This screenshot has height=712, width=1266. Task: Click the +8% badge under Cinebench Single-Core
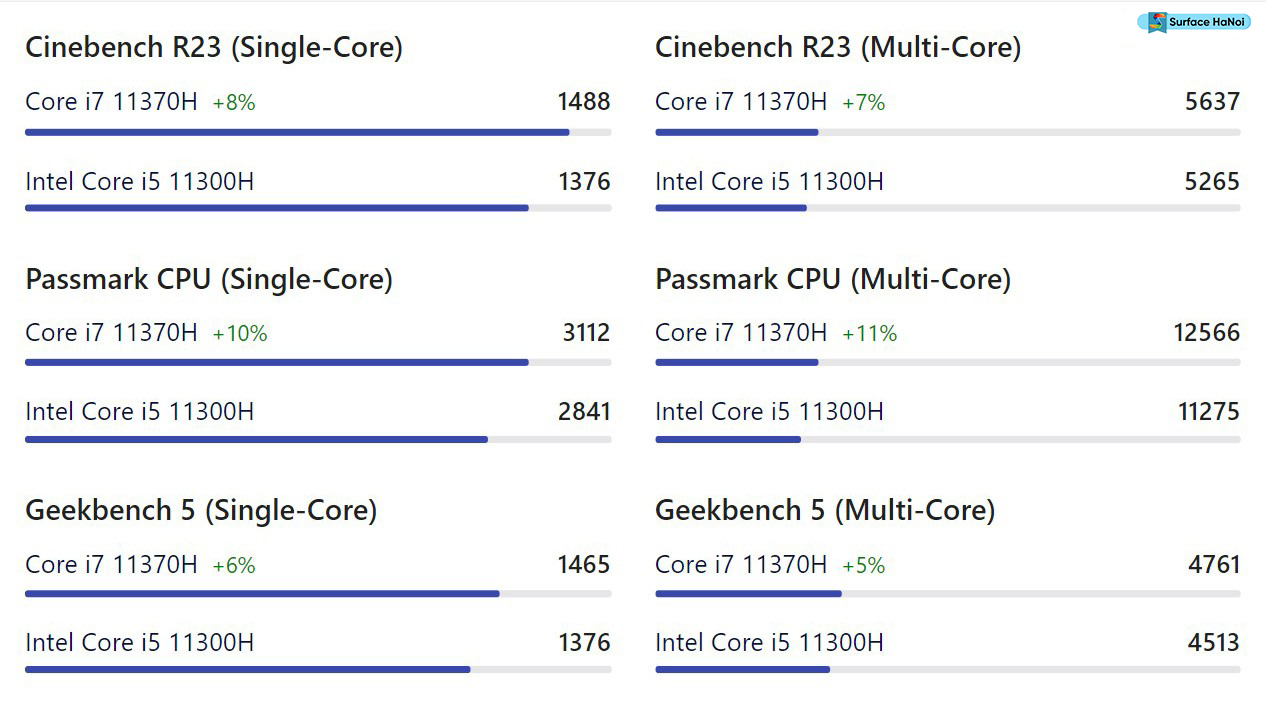click(x=234, y=102)
